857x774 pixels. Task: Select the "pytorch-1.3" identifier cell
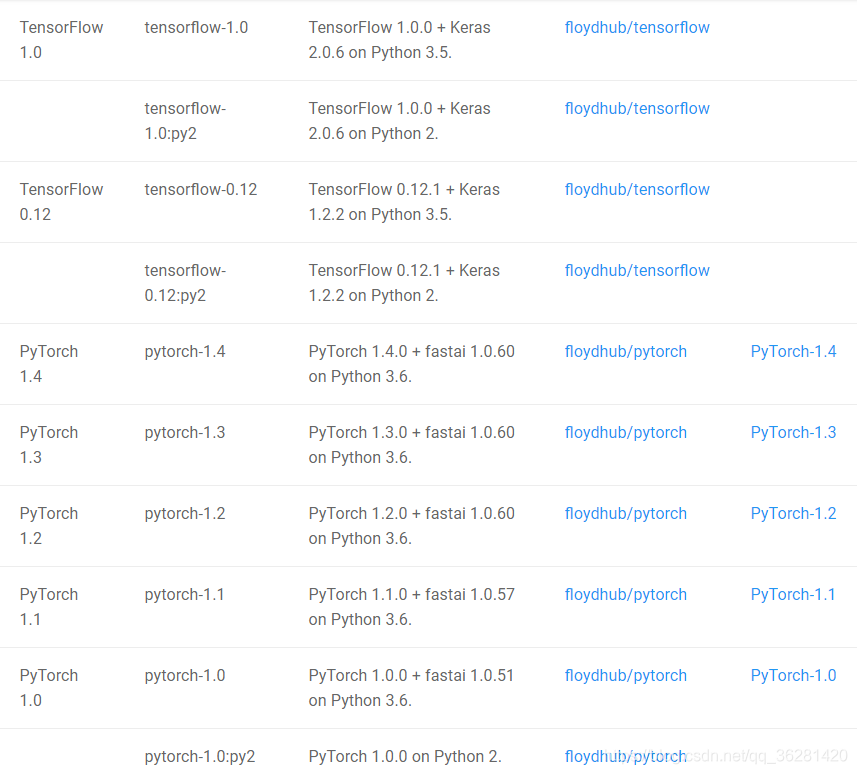[x=185, y=432]
